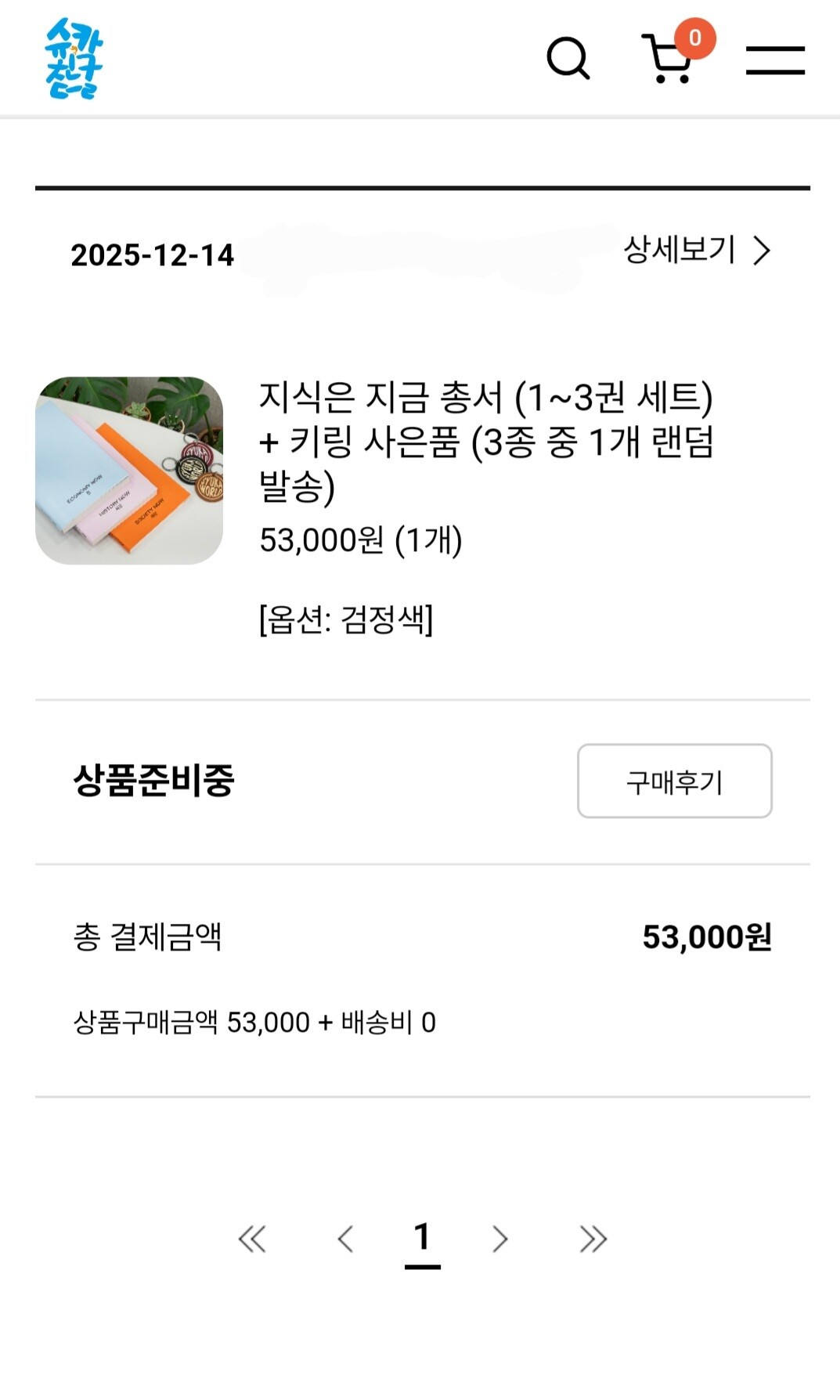This screenshot has height=1400, width=840.
Task: Jump to last page double-arrow
Action: tap(593, 1239)
